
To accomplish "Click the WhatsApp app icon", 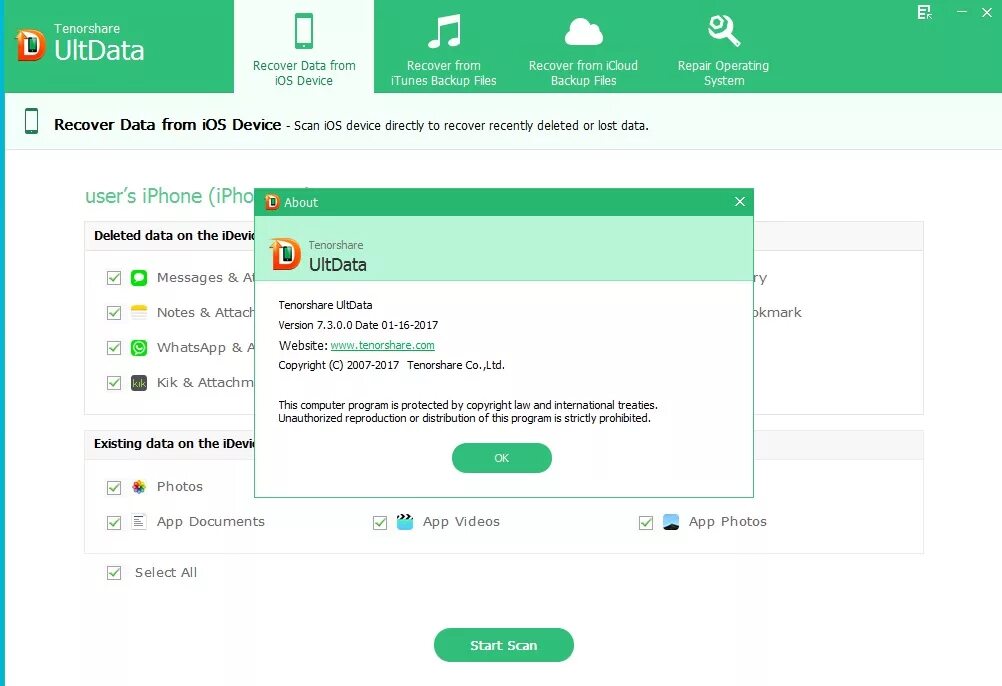I will pyautogui.click(x=139, y=347).
